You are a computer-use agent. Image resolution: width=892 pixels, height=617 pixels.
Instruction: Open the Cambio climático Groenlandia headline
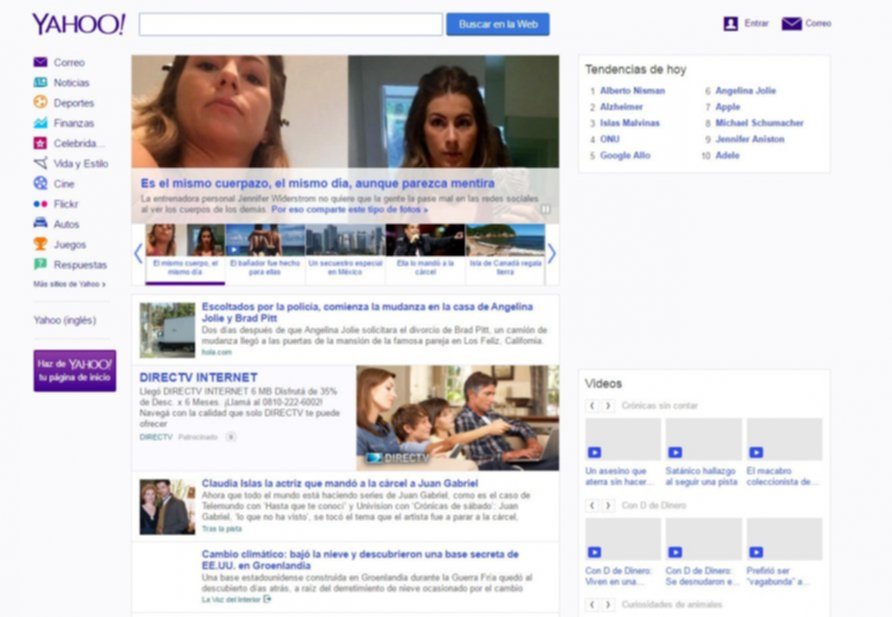click(x=360, y=560)
